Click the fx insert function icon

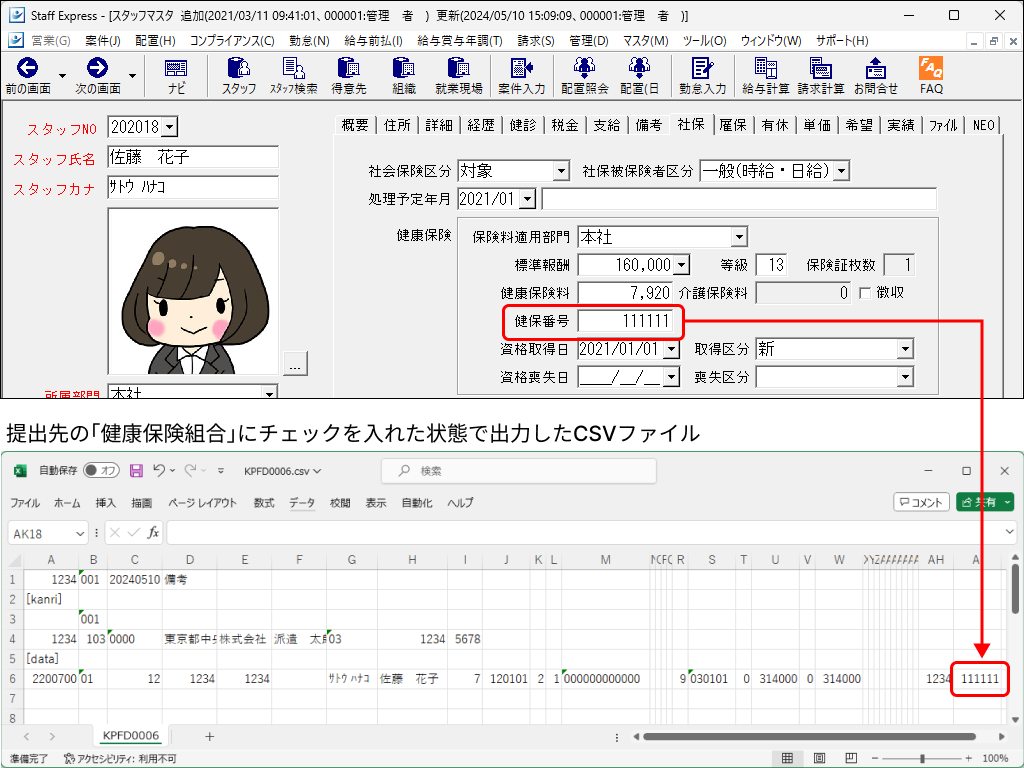pyautogui.click(x=153, y=533)
